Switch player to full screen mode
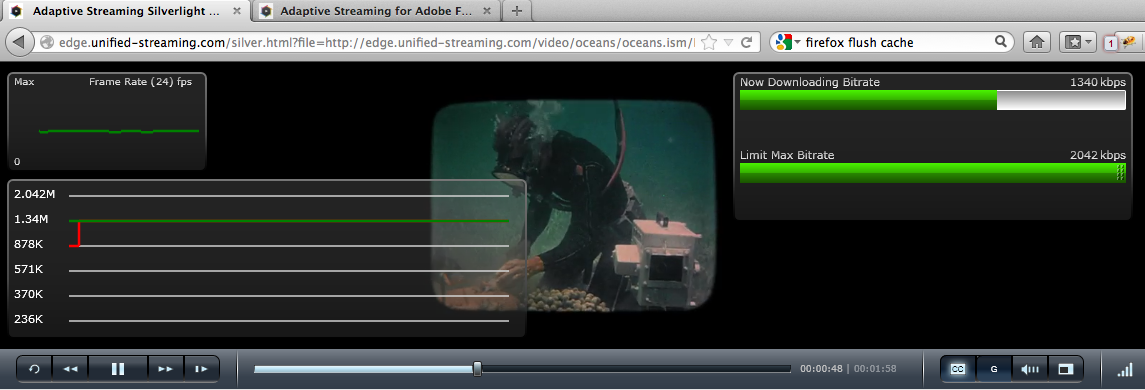 point(1065,370)
